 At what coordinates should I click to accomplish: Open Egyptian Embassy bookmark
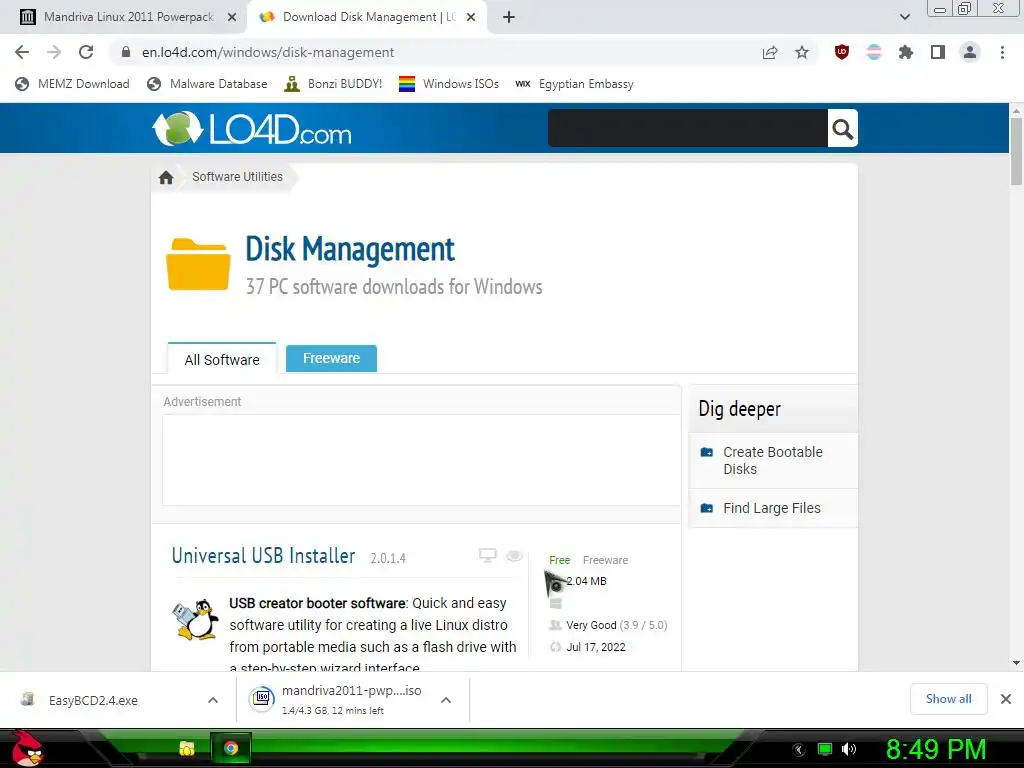click(575, 84)
